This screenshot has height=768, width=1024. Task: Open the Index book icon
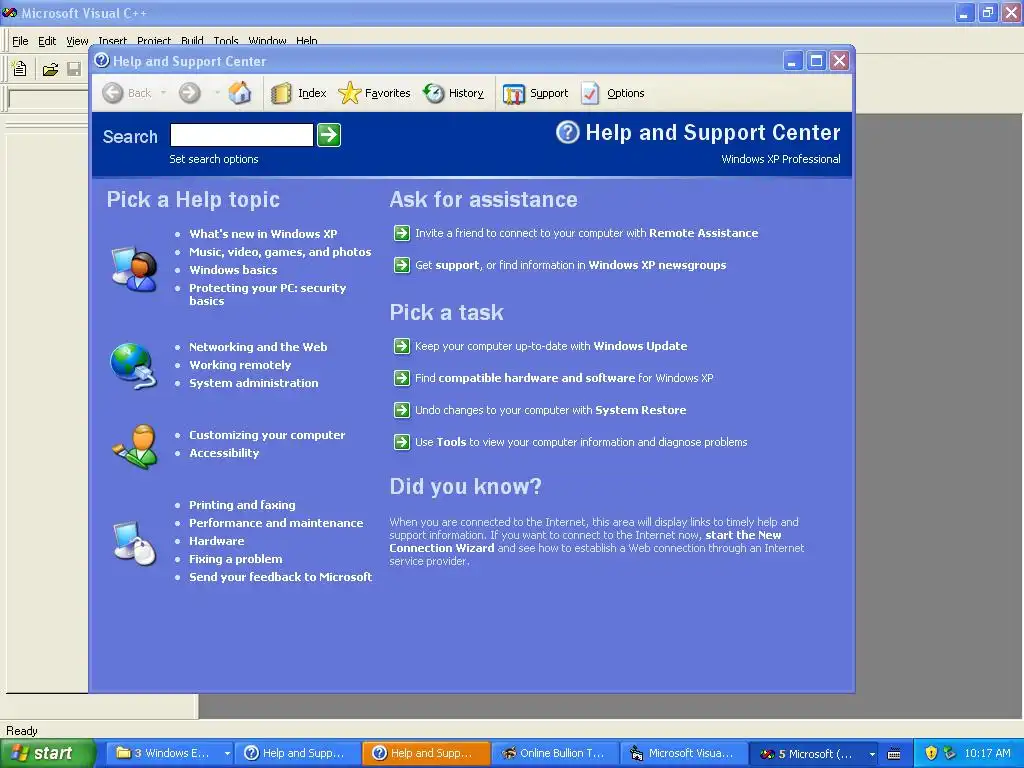pos(281,93)
